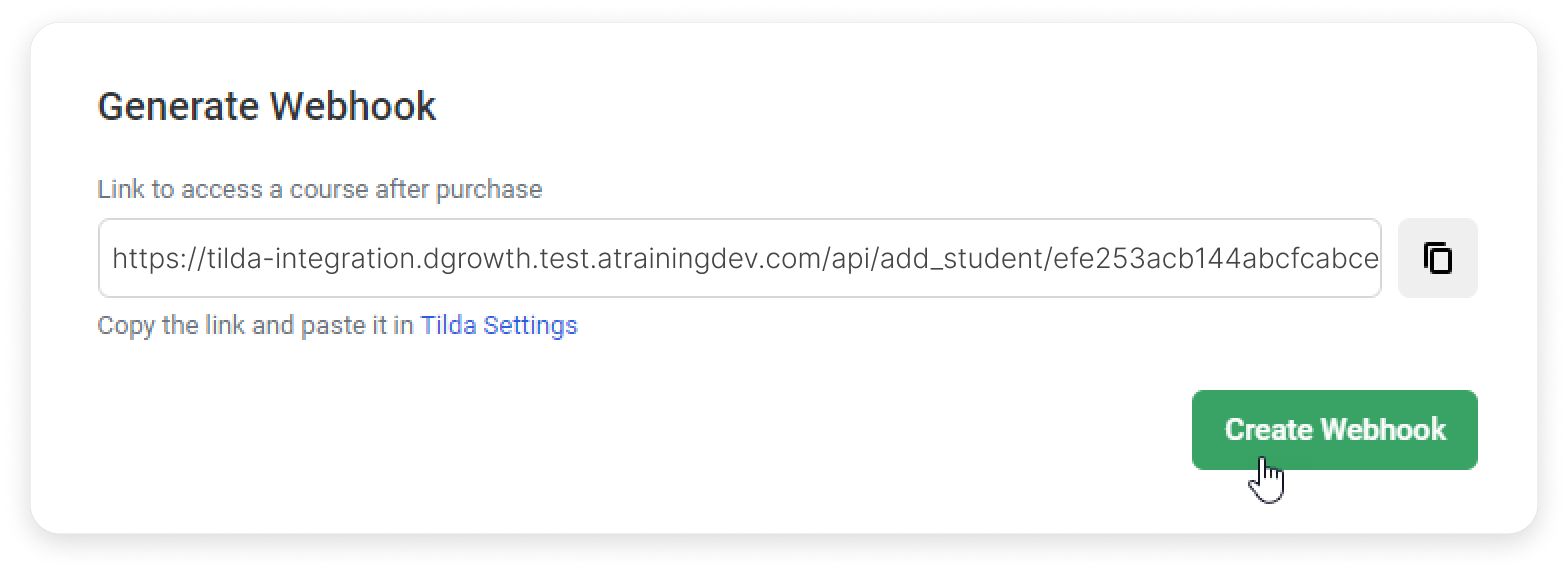Click the Generate Webhook heading
The image size is (1568, 572).
tap(267, 106)
